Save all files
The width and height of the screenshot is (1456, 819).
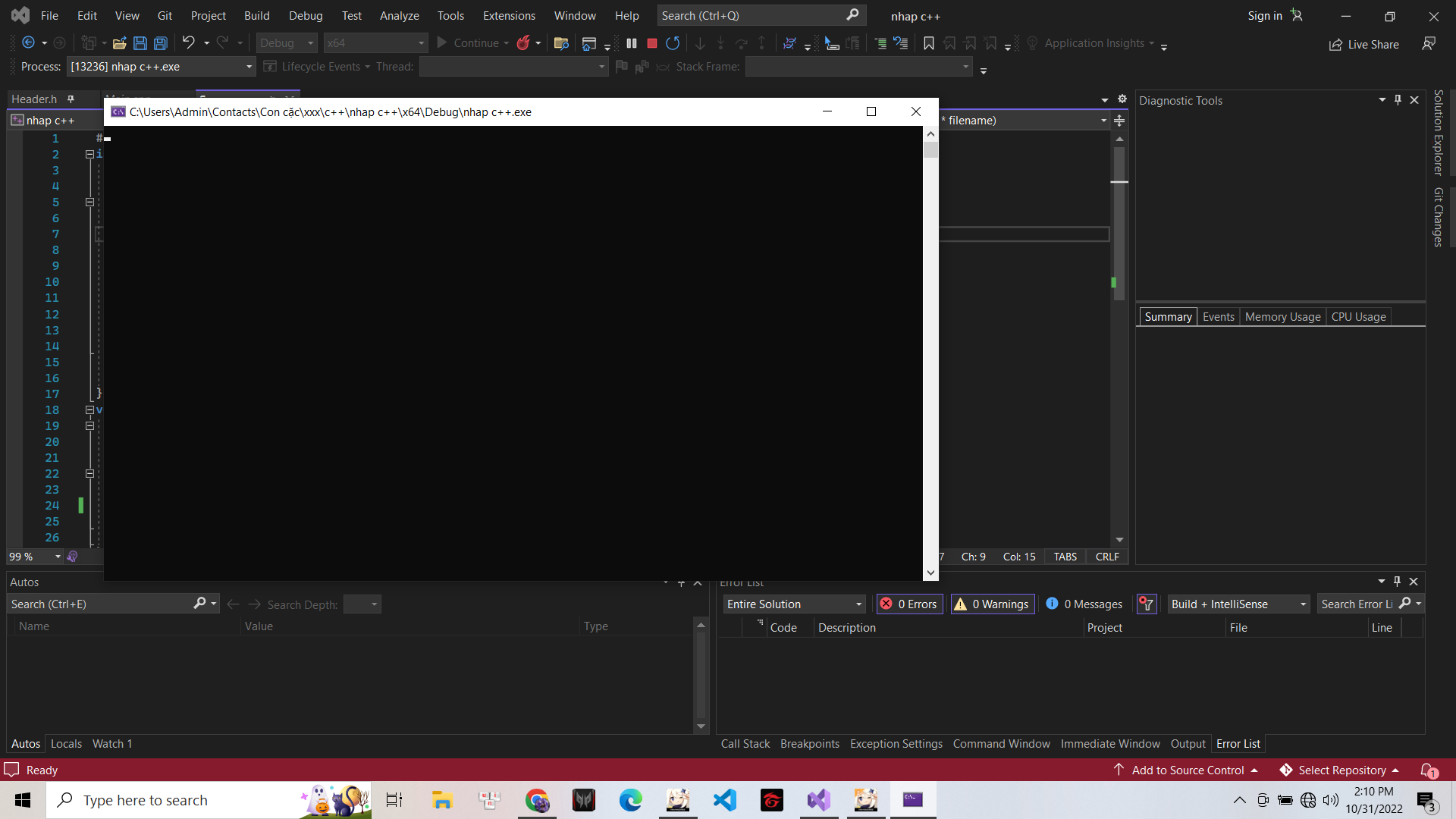coord(161,43)
